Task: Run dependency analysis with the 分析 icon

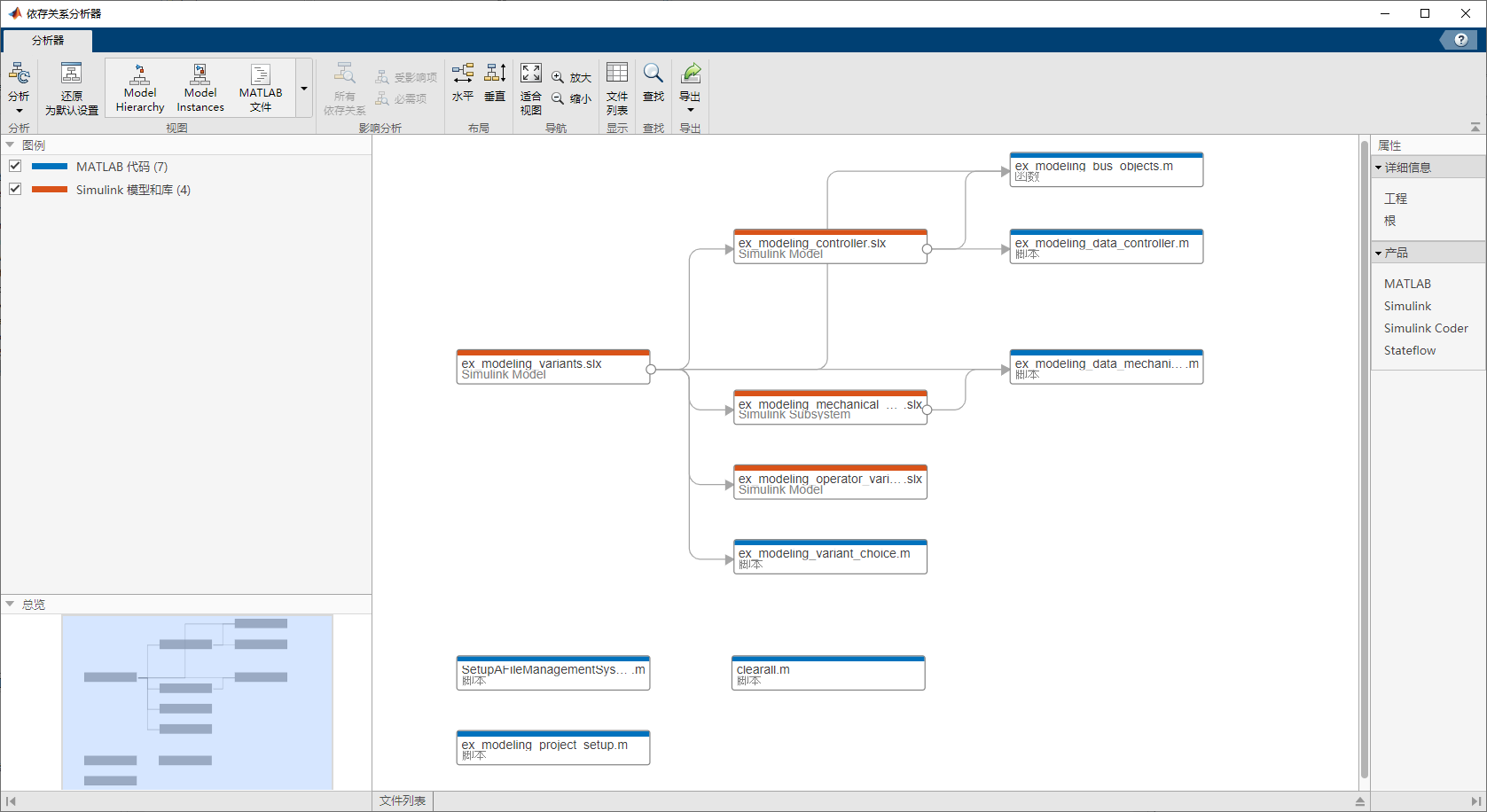Action: point(20,84)
